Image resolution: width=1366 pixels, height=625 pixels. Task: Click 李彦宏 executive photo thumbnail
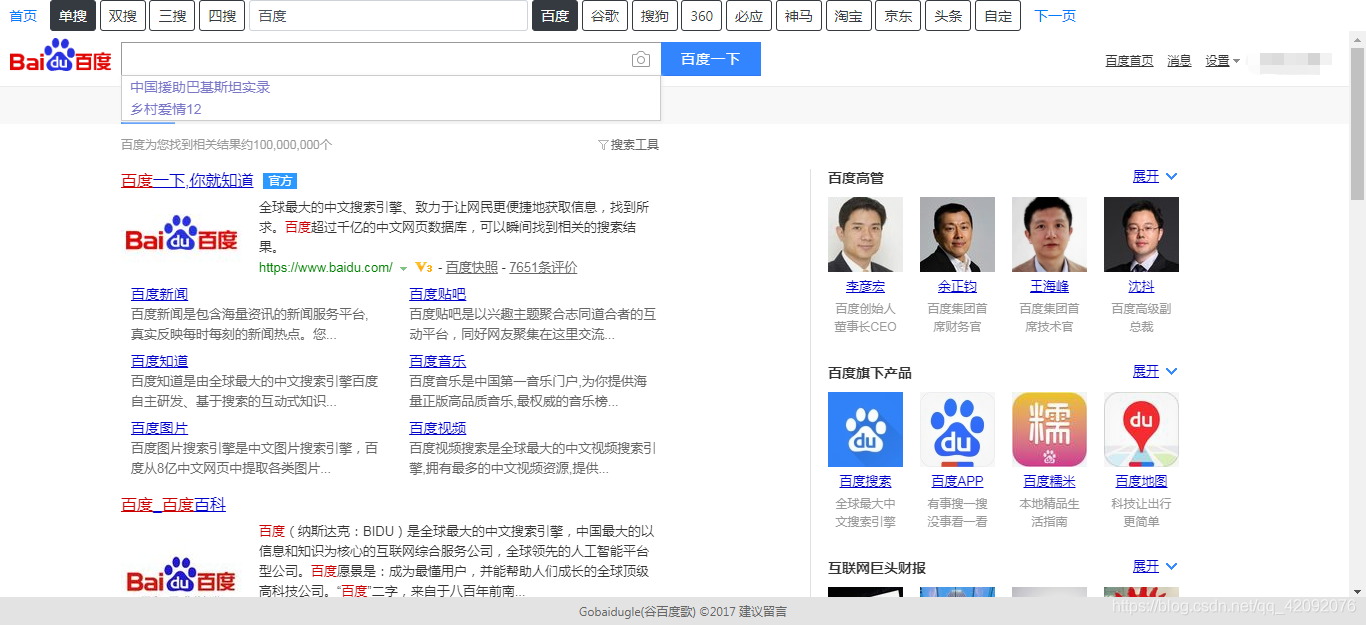coord(864,234)
